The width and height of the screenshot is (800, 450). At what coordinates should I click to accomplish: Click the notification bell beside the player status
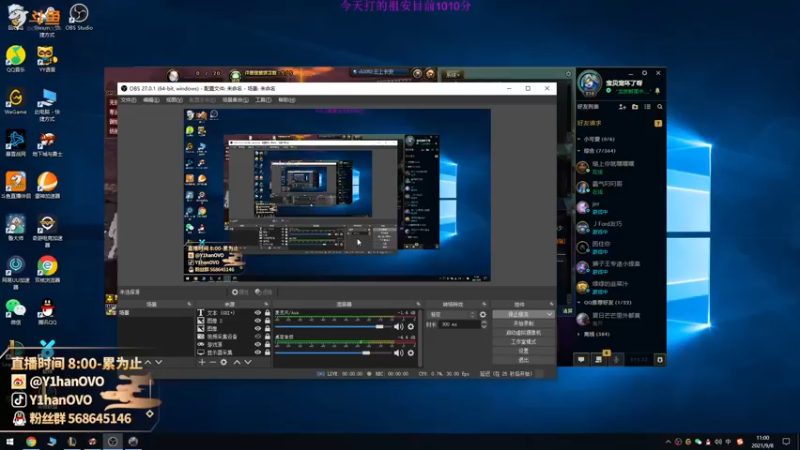pyautogui.click(x=657, y=91)
